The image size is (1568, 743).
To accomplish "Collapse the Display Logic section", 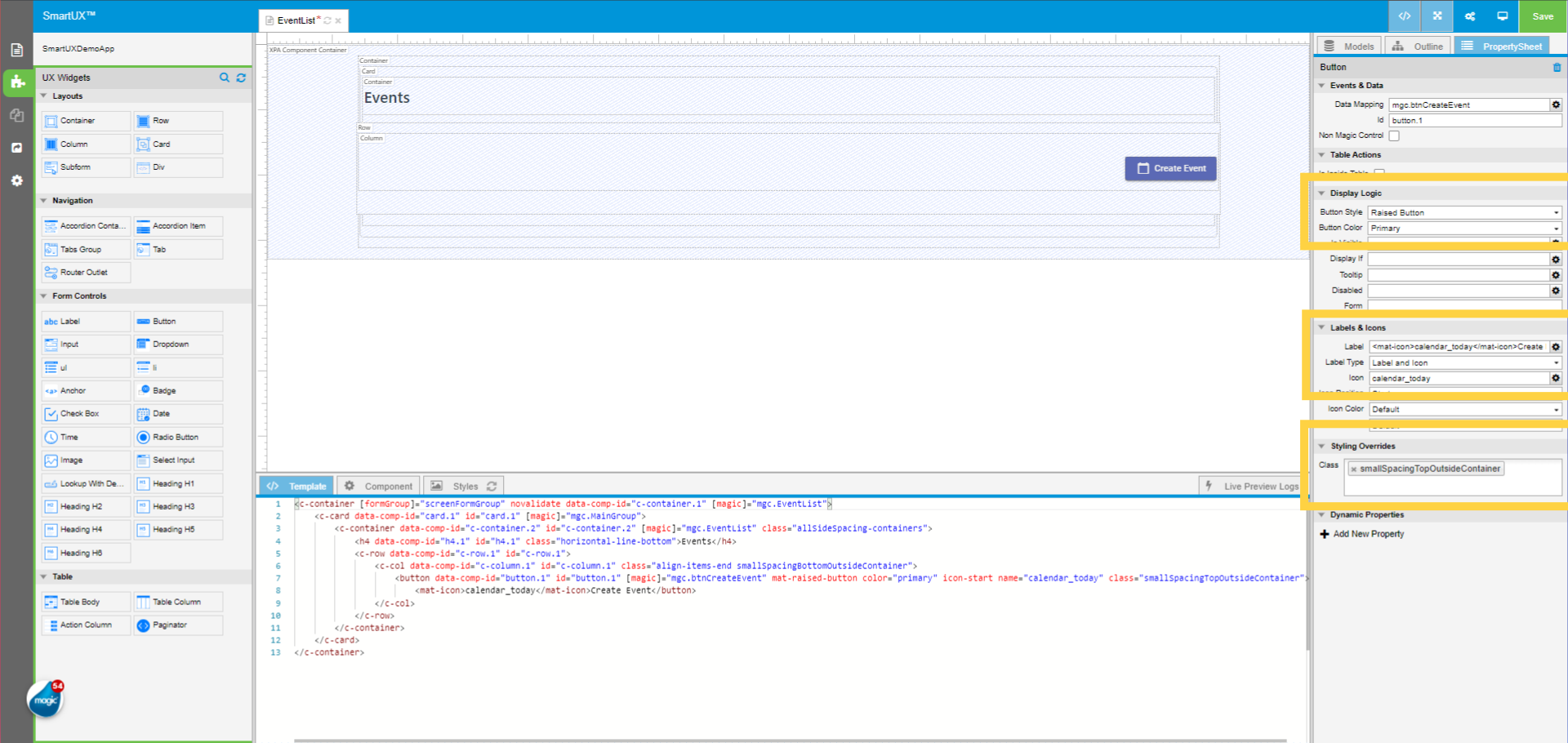I will (x=1321, y=193).
